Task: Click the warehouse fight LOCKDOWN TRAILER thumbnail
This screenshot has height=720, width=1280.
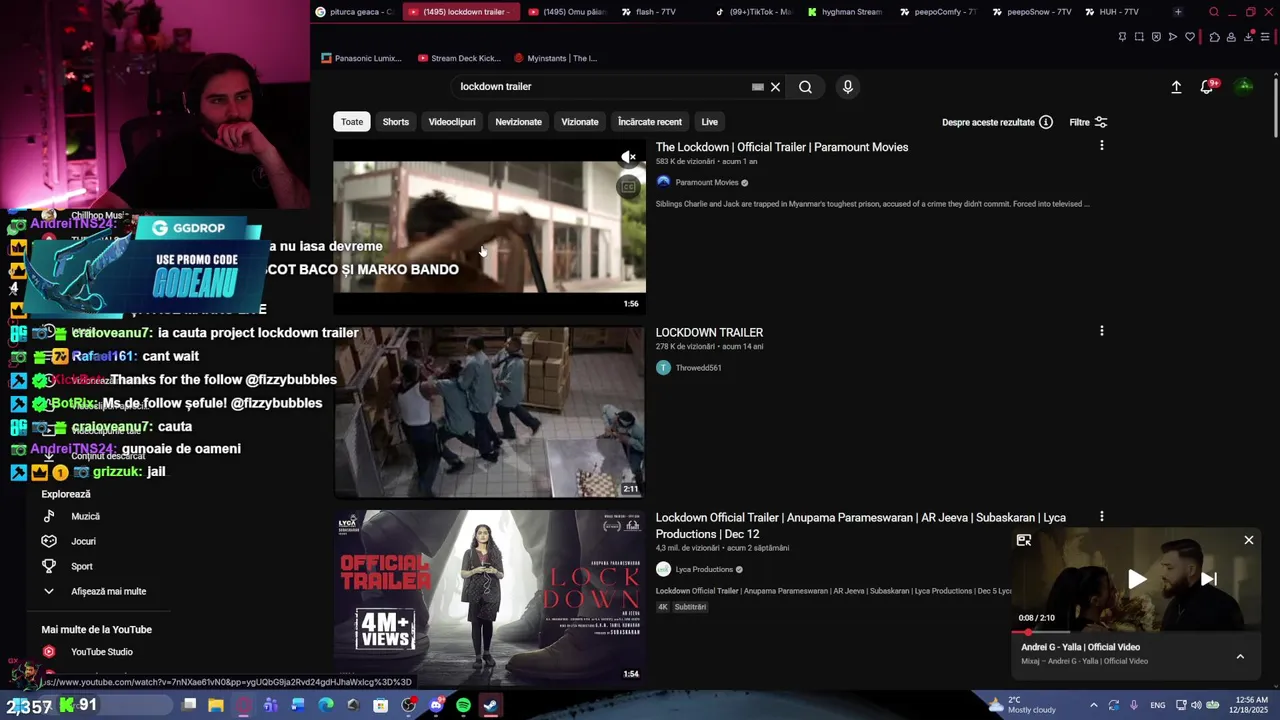Action: coord(490,412)
